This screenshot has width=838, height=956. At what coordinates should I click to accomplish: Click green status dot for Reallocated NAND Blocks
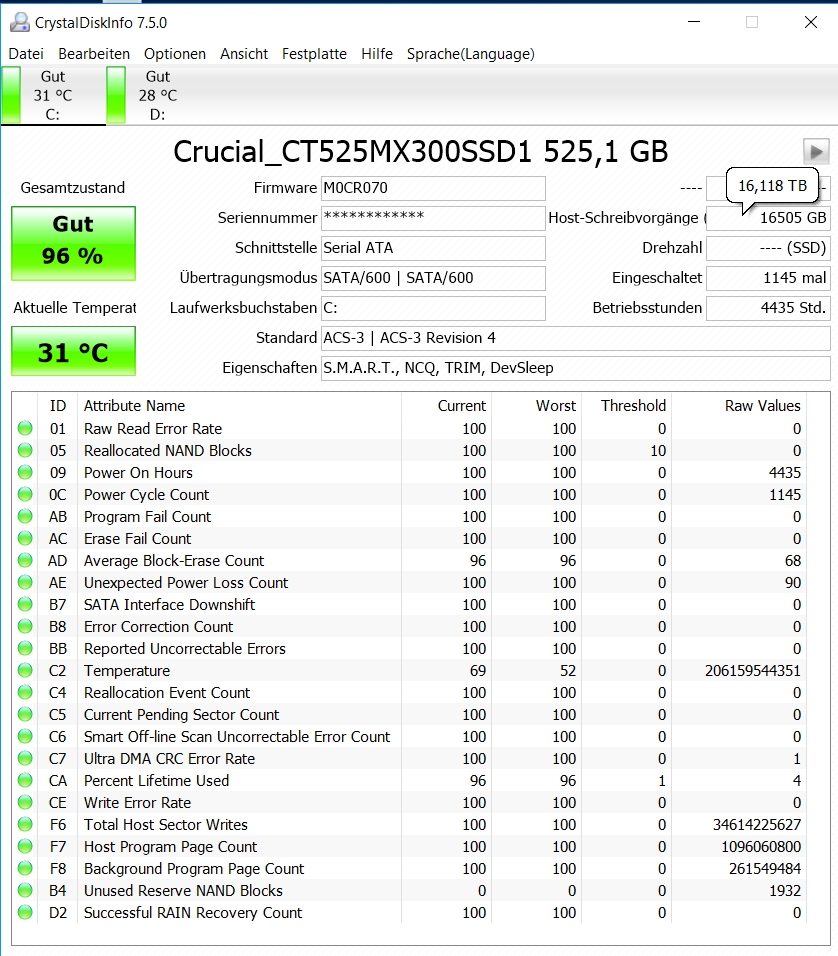25,451
